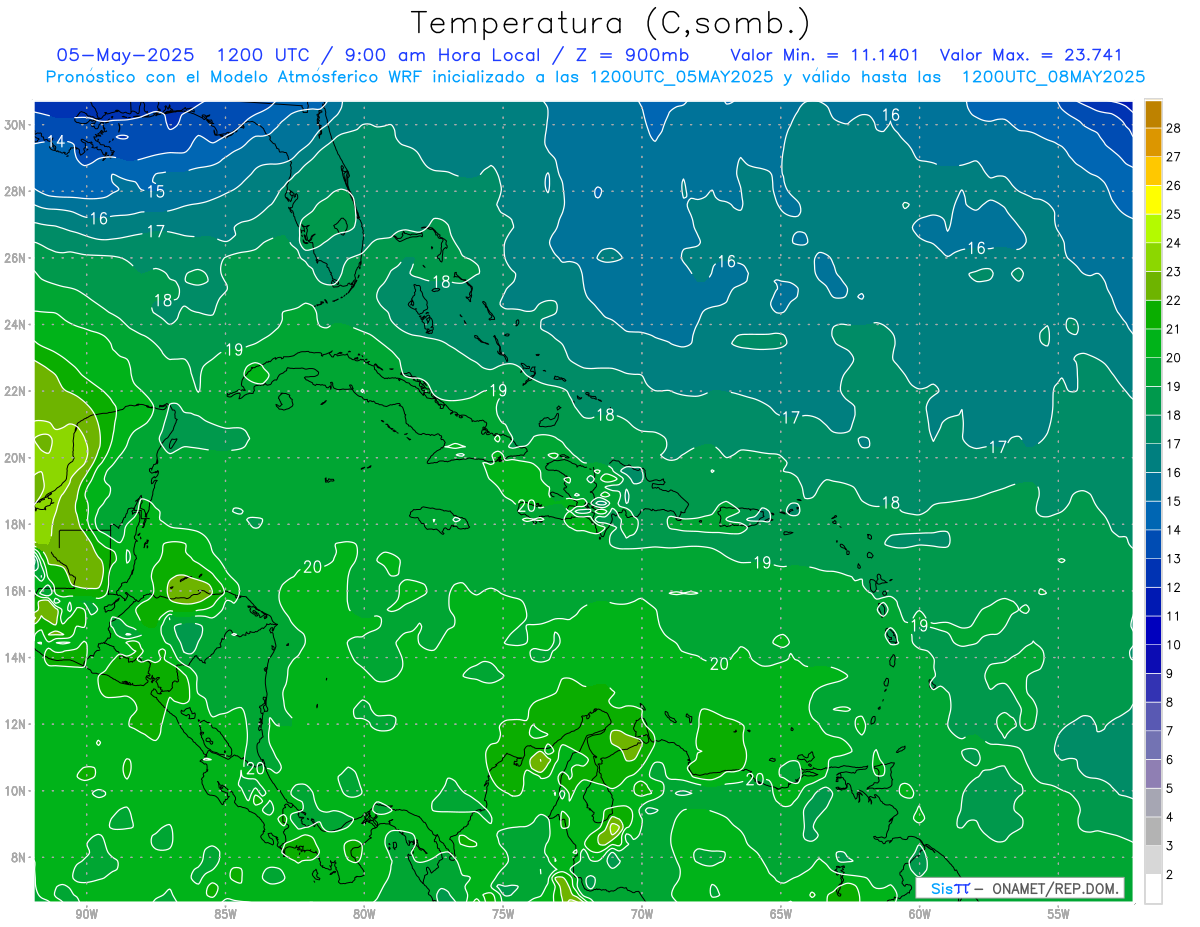Click legend value "2"

[1170, 874]
